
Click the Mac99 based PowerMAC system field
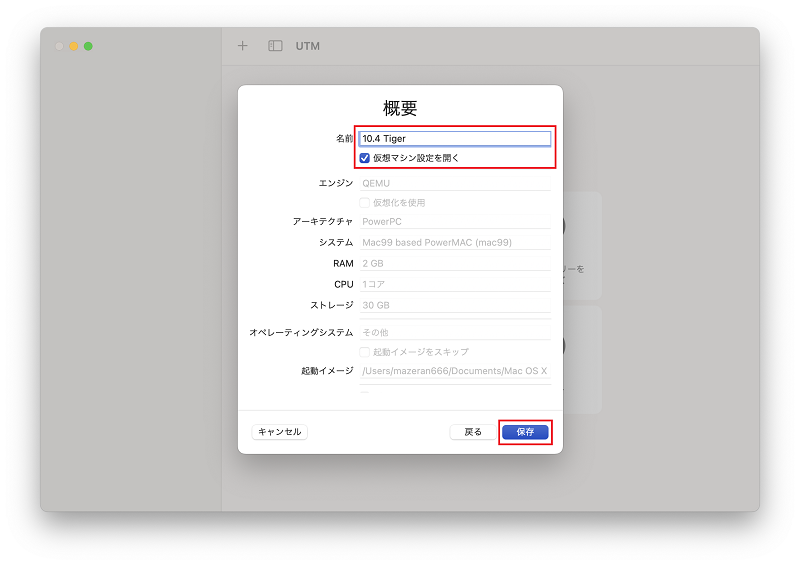point(455,242)
